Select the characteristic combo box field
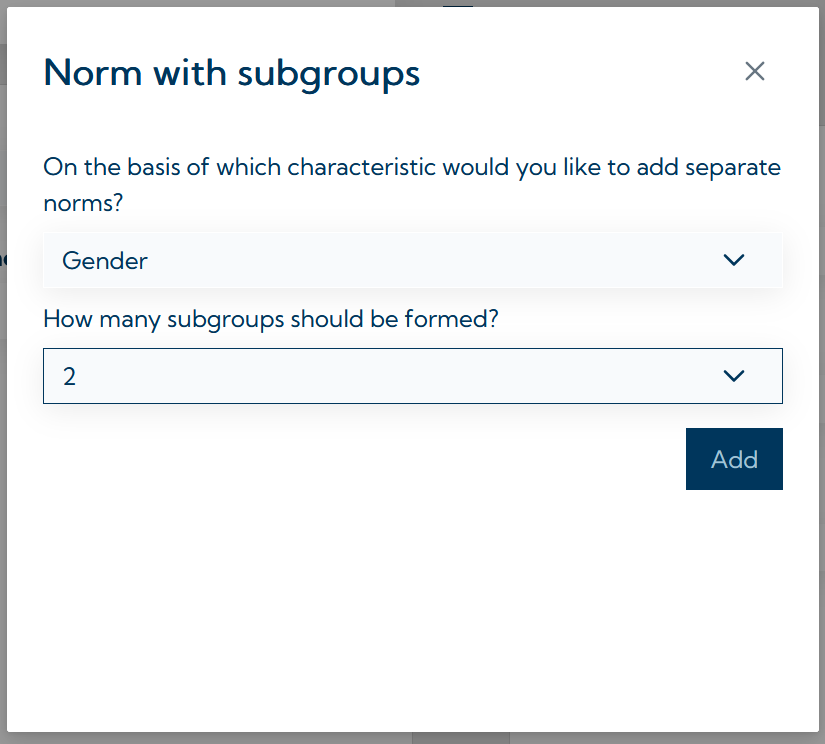The image size is (825, 744). coord(400,260)
